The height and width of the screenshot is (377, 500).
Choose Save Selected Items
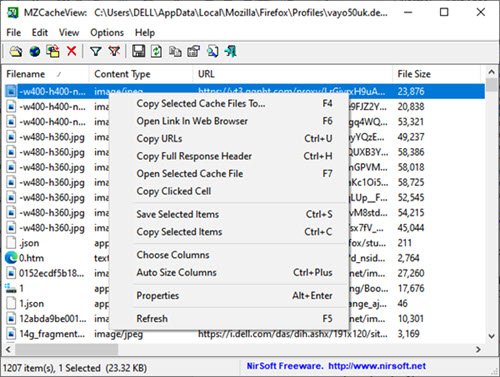click(230, 214)
